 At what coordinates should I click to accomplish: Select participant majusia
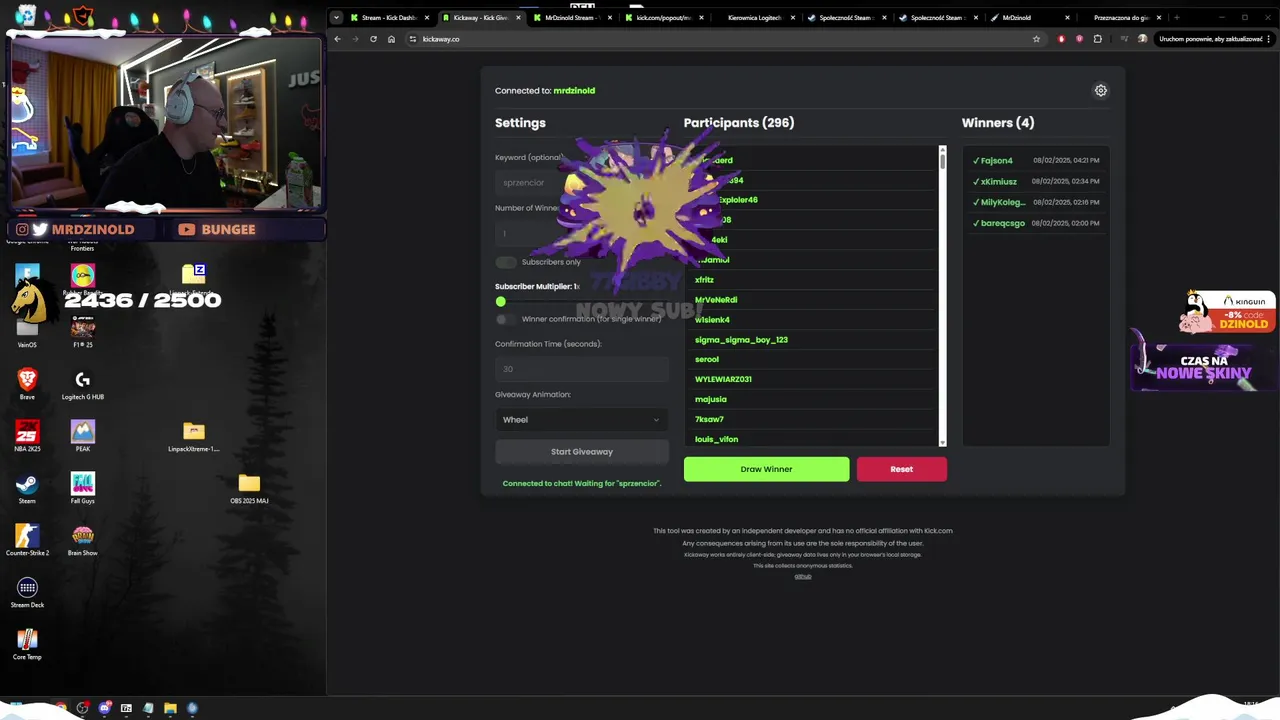tap(711, 399)
